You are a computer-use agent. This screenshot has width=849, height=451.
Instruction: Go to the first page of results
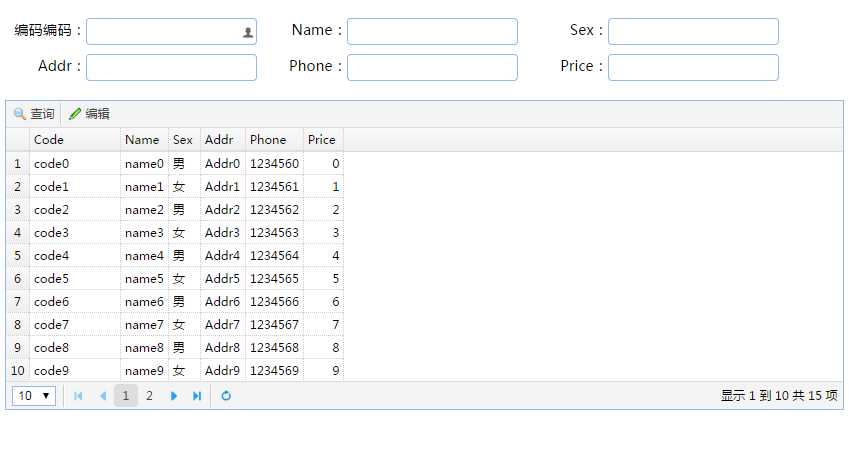click(79, 396)
